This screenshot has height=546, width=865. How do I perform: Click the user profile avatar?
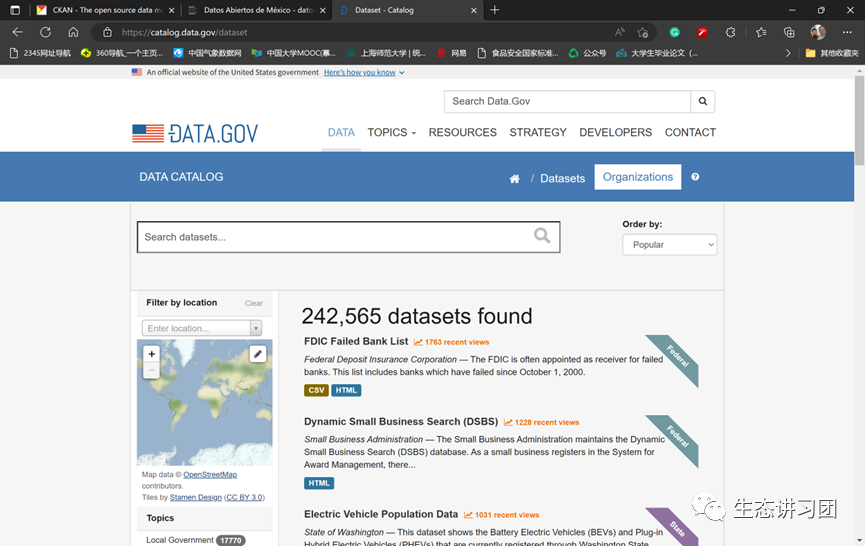pyautogui.click(x=818, y=32)
